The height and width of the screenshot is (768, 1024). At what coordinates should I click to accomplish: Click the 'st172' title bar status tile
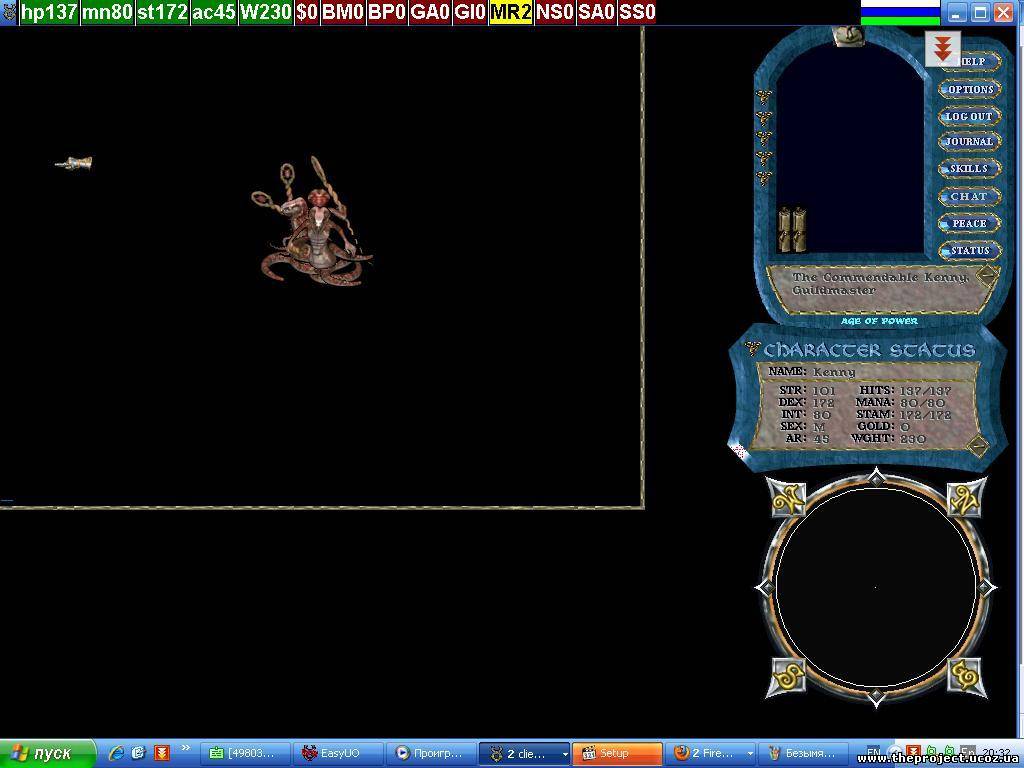click(163, 12)
